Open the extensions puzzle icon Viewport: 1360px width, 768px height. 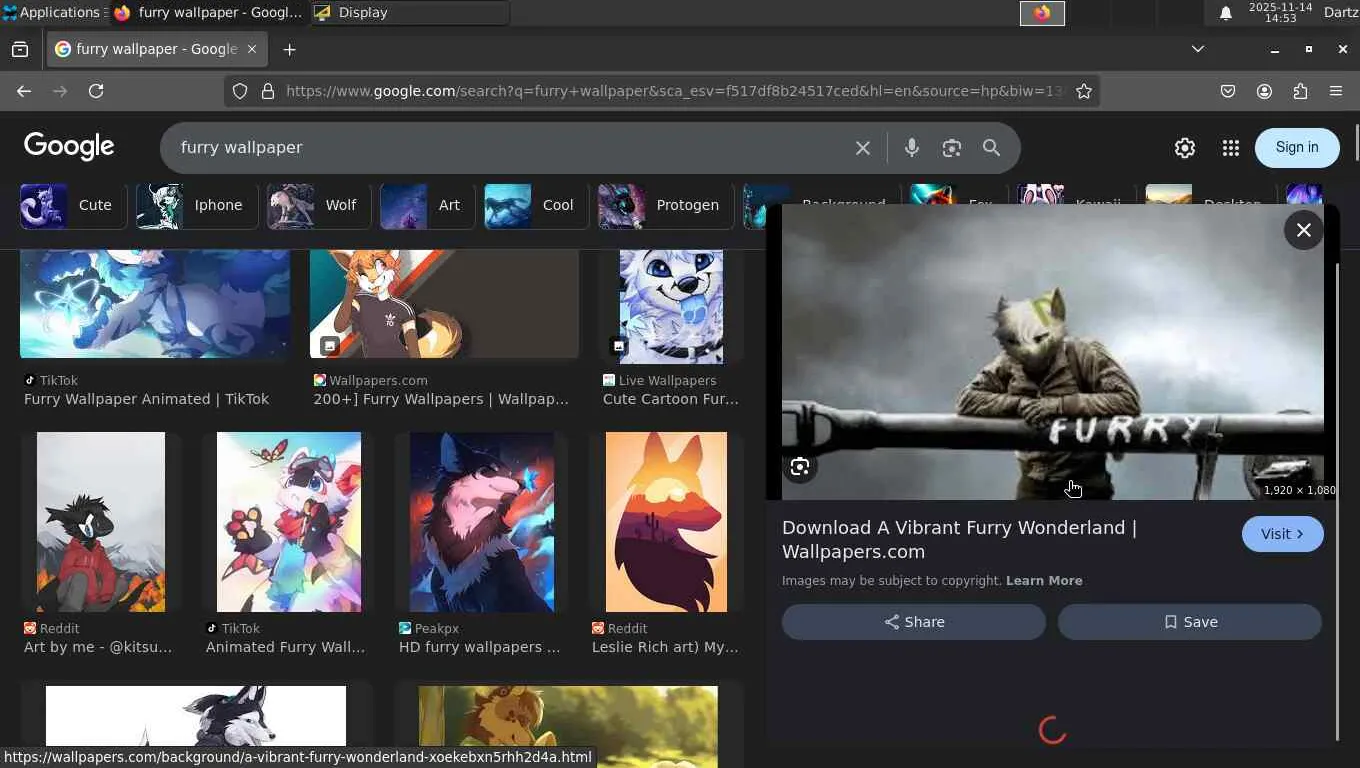click(x=1300, y=91)
